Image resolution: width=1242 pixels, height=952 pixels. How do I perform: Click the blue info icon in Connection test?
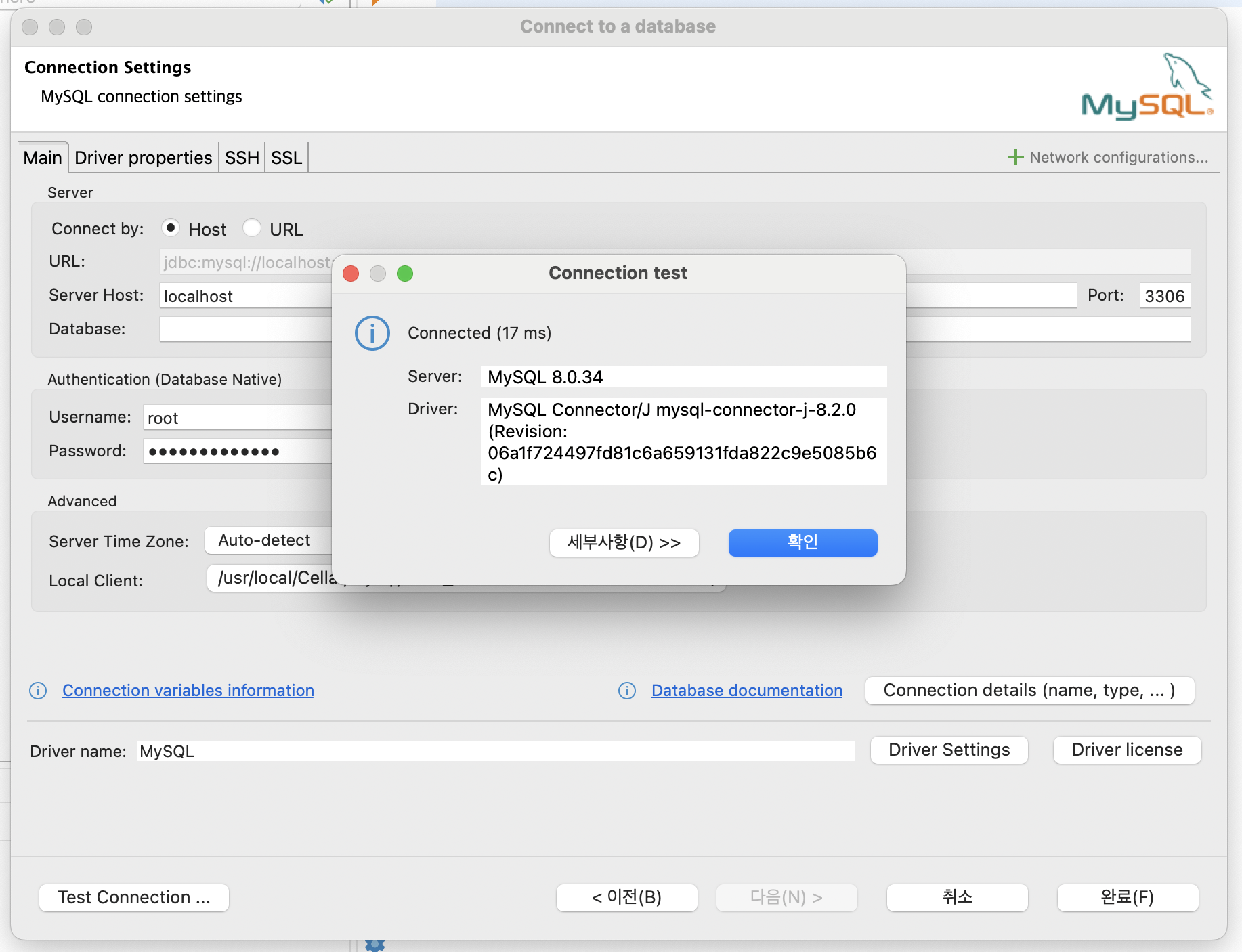click(372, 333)
